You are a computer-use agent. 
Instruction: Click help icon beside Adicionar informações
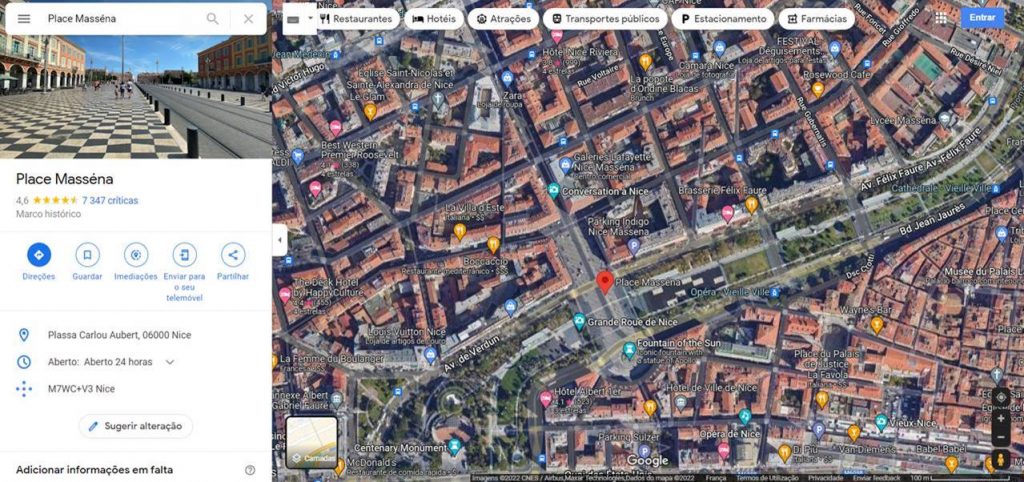click(x=249, y=470)
